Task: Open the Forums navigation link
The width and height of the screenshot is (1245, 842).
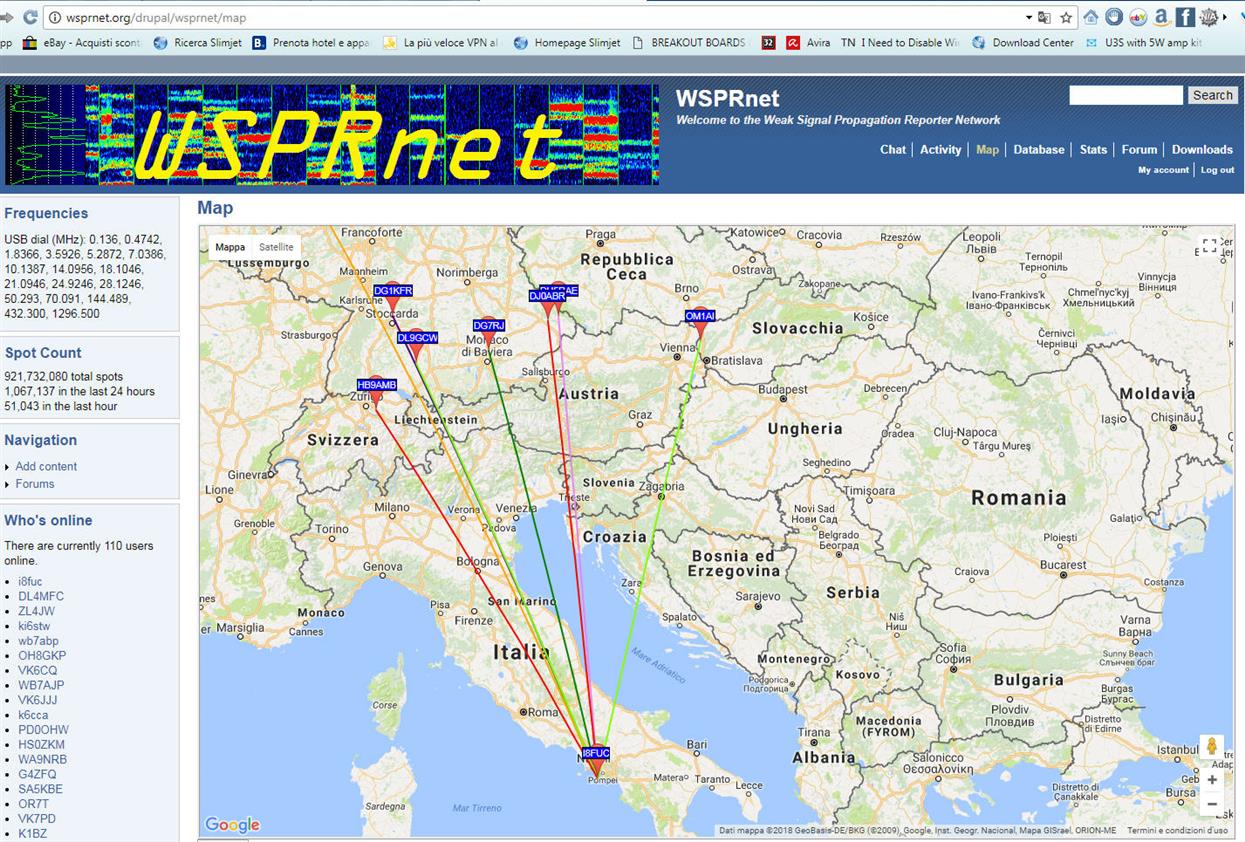Action: tap(35, 484)
